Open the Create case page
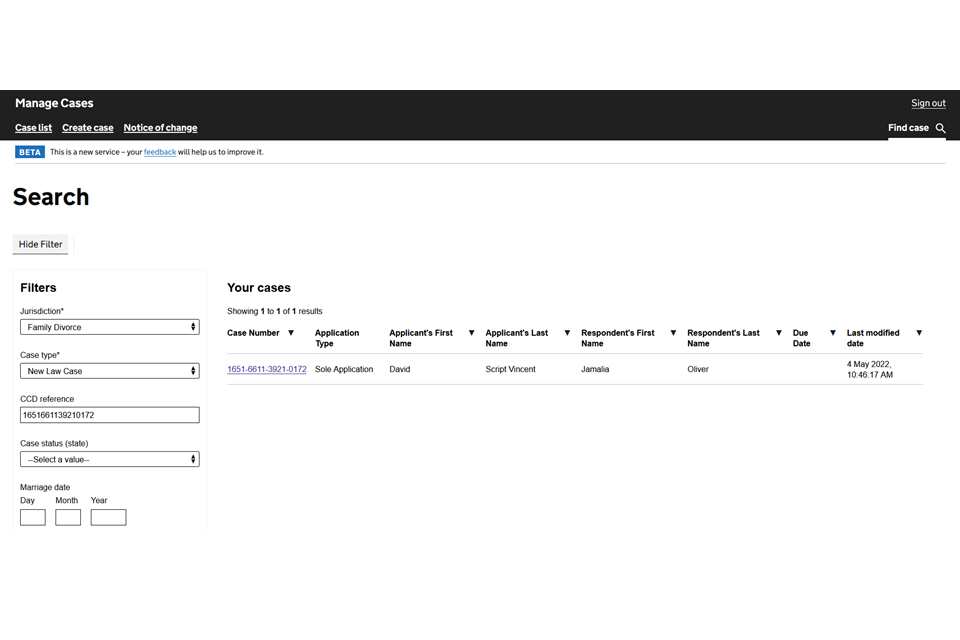Screen dimensions: 960x640 (87, 127)
